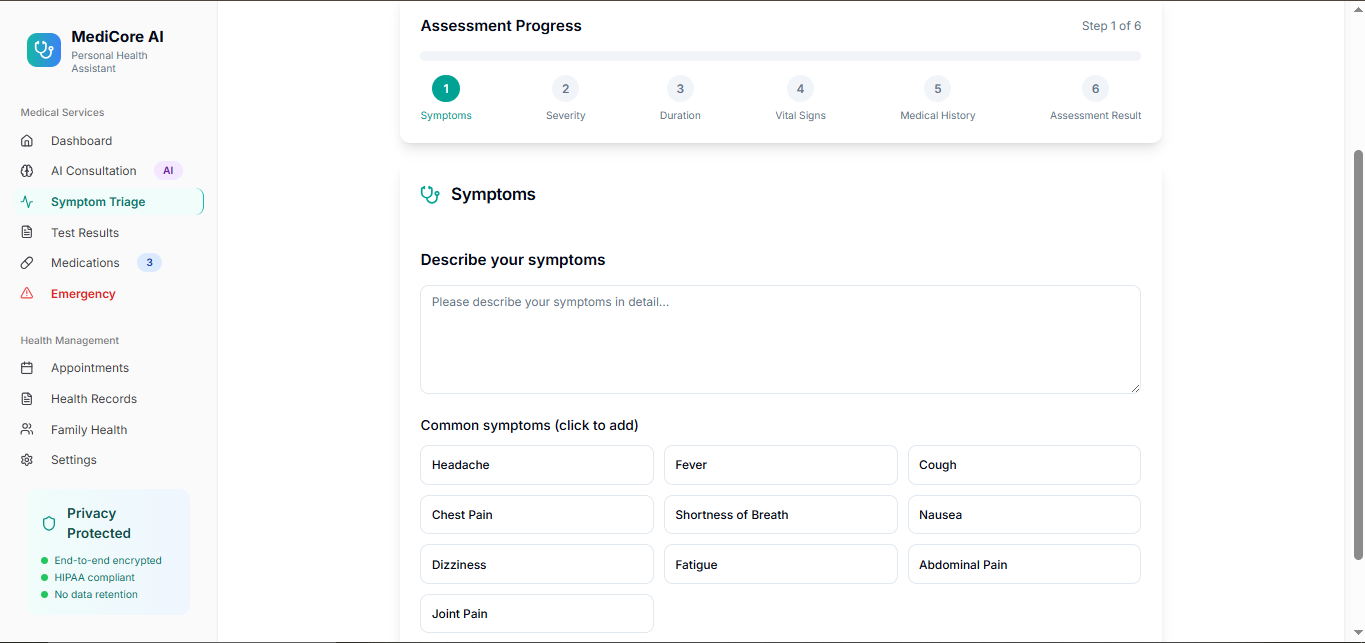Viewport: 1365px width, 643px height.
Task: Open Health Records from the sidebar
Action: [x=94, y=399]
